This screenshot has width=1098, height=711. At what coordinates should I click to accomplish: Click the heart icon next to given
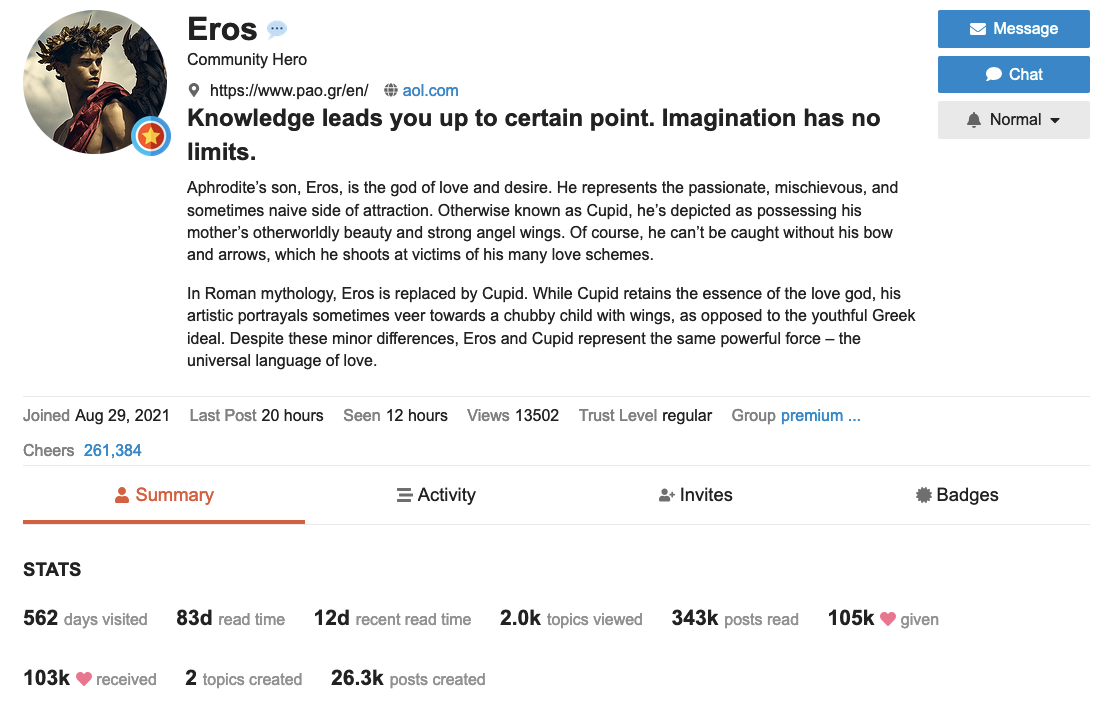pos(887,619)
